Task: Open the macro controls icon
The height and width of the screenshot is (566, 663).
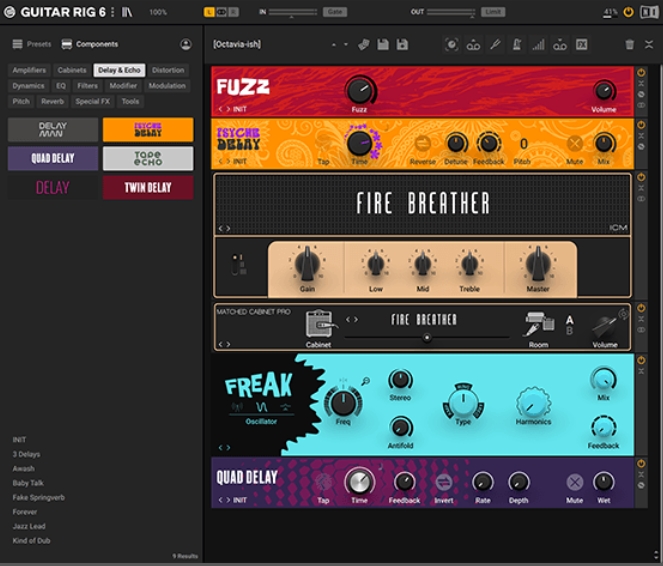Action: click(452, 44)
